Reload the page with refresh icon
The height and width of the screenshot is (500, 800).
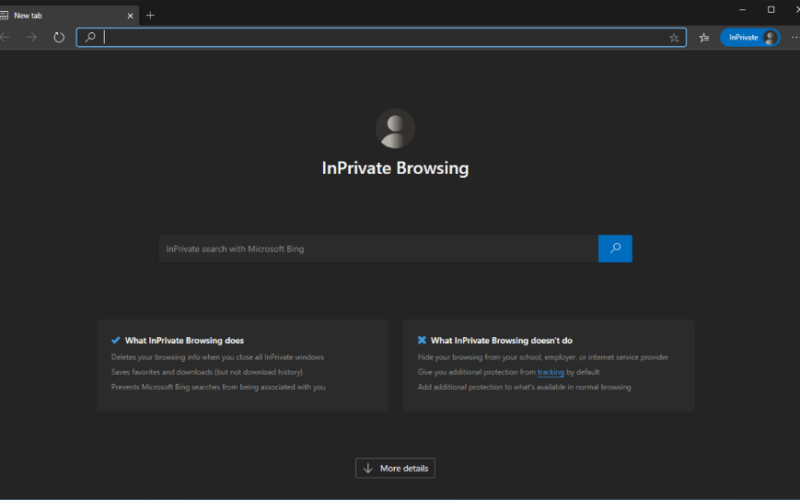pyautogui.click(x=59, y=37)
